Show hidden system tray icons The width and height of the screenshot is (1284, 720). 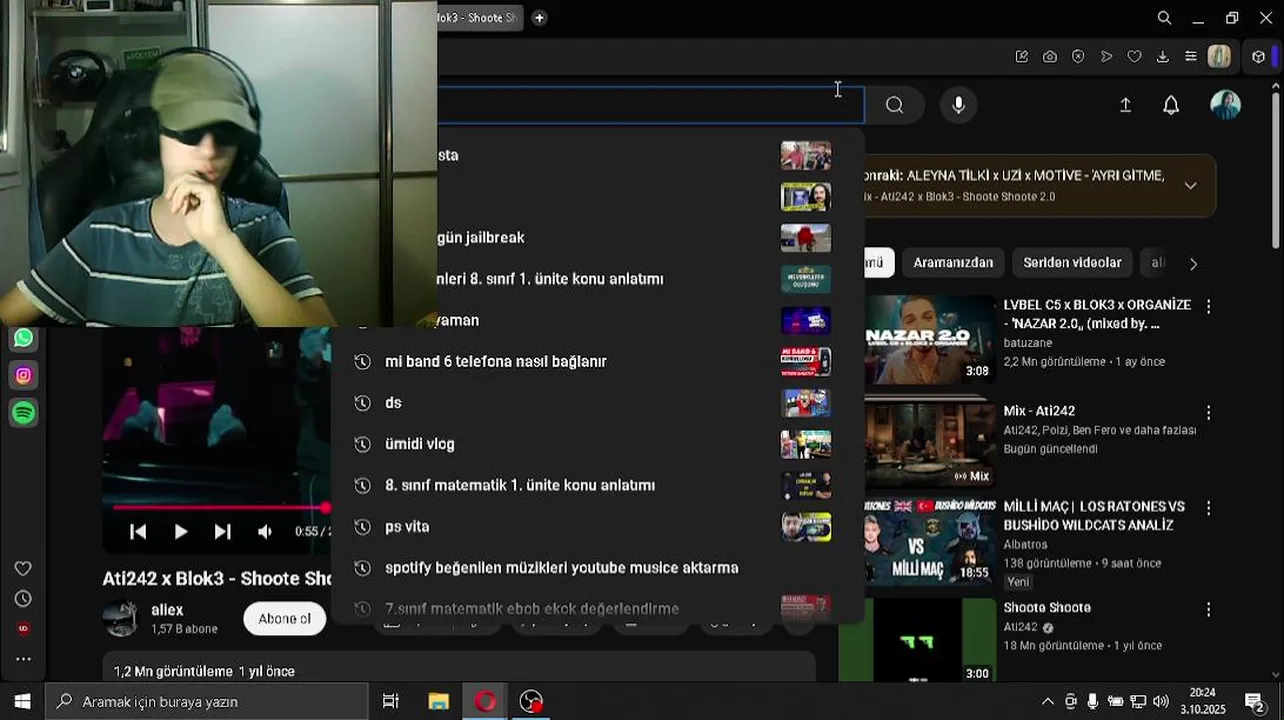point(1047,702)
